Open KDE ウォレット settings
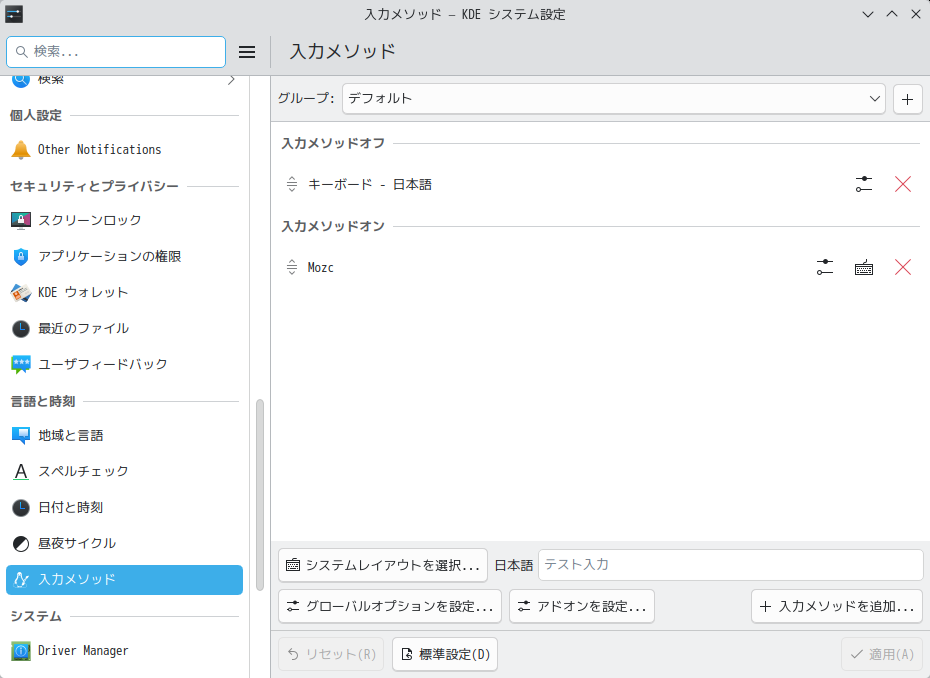The image size is (930, 678). (x=125, y=292)
